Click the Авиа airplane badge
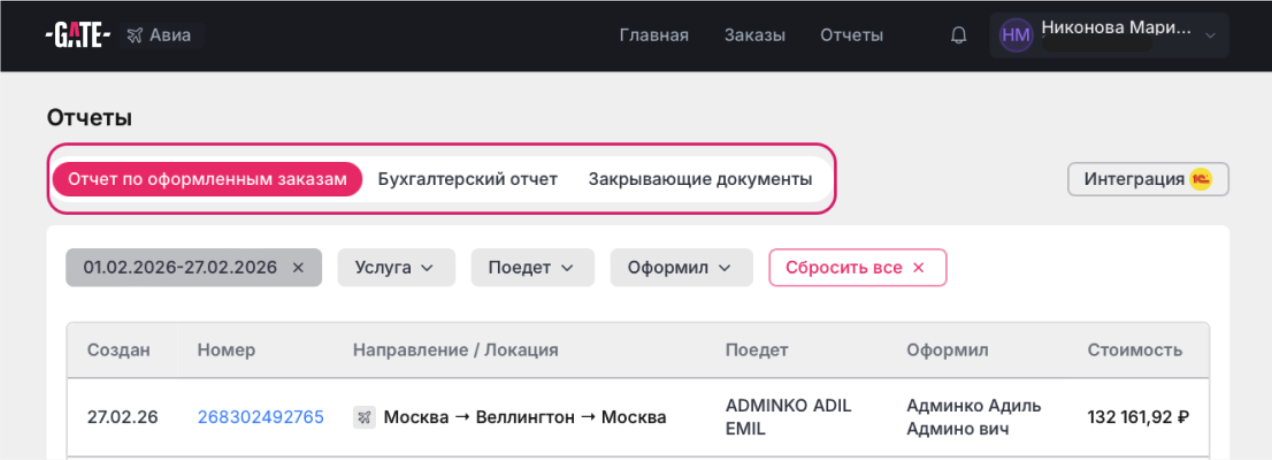 click(x=162, y=36)
